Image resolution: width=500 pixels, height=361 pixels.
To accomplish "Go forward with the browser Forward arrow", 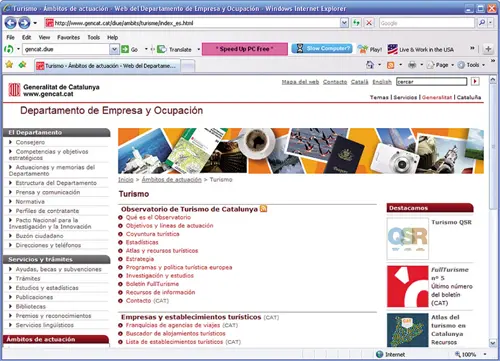I will point(24,23).
